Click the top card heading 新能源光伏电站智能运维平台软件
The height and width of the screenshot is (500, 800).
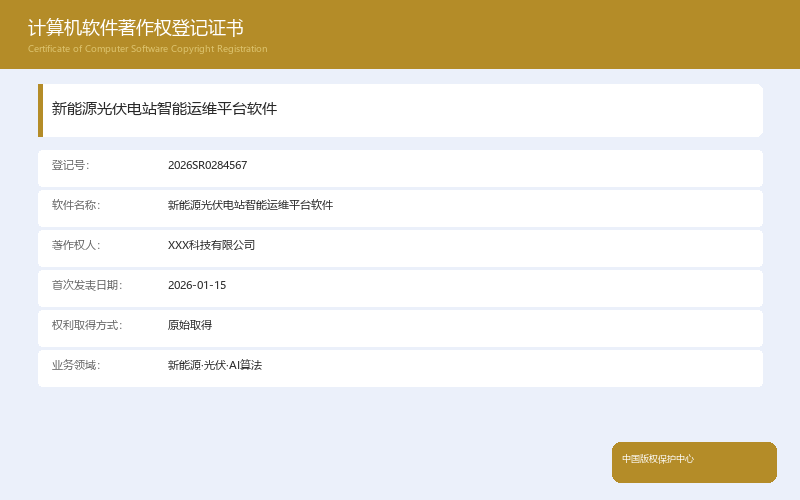[x=164, y=109]
